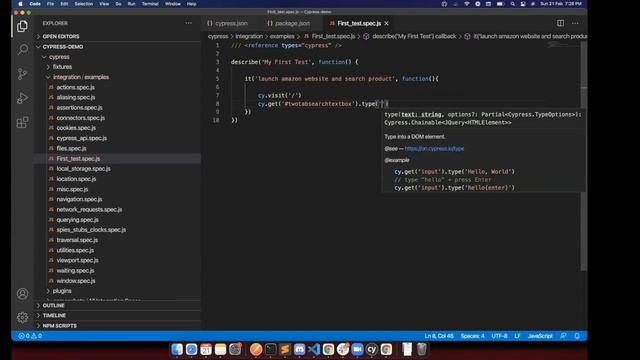Open the Terminal menu

click(x=150, y=4)
